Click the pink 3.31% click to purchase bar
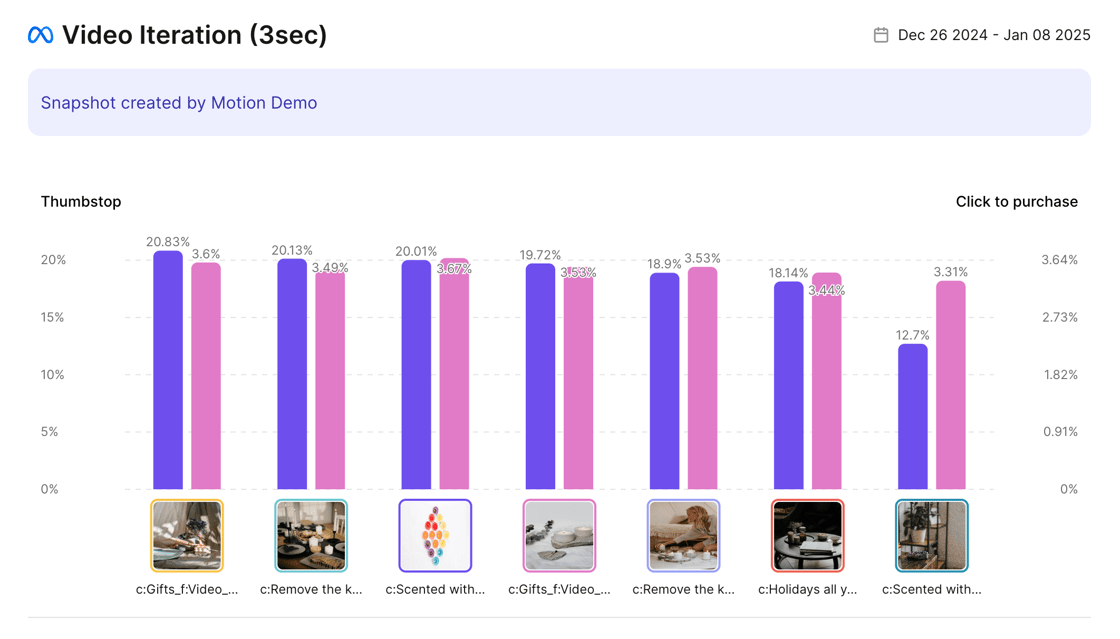Screen dimensions: 1120x639 click(x=951, y=385)
